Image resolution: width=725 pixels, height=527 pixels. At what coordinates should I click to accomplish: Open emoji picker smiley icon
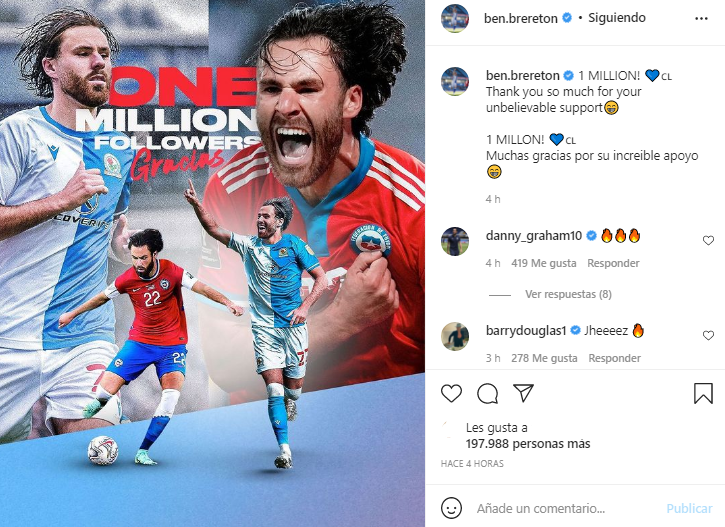click(x=451, y=508)
